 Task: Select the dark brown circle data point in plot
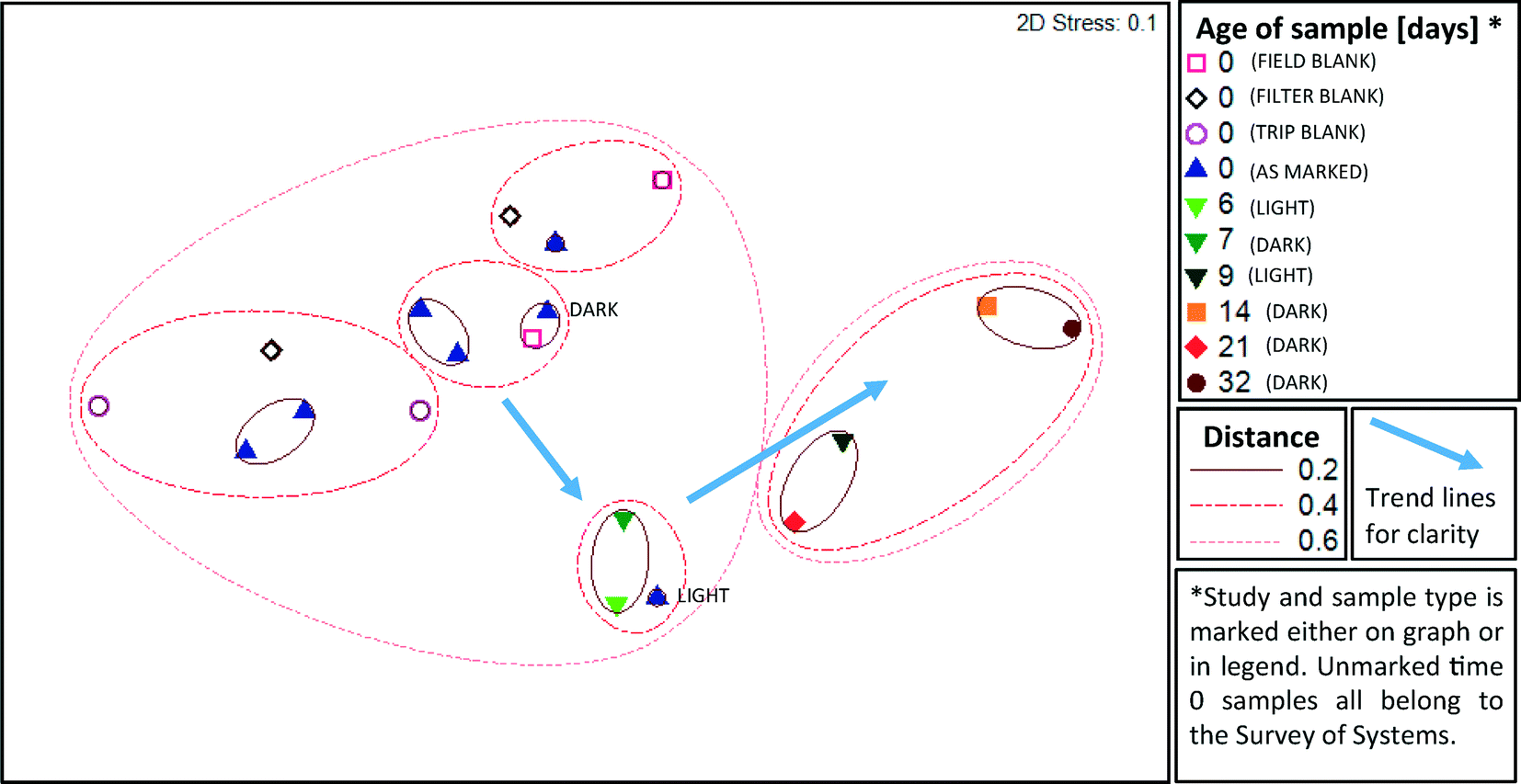pyautogui.click(x=1071, y=328)
